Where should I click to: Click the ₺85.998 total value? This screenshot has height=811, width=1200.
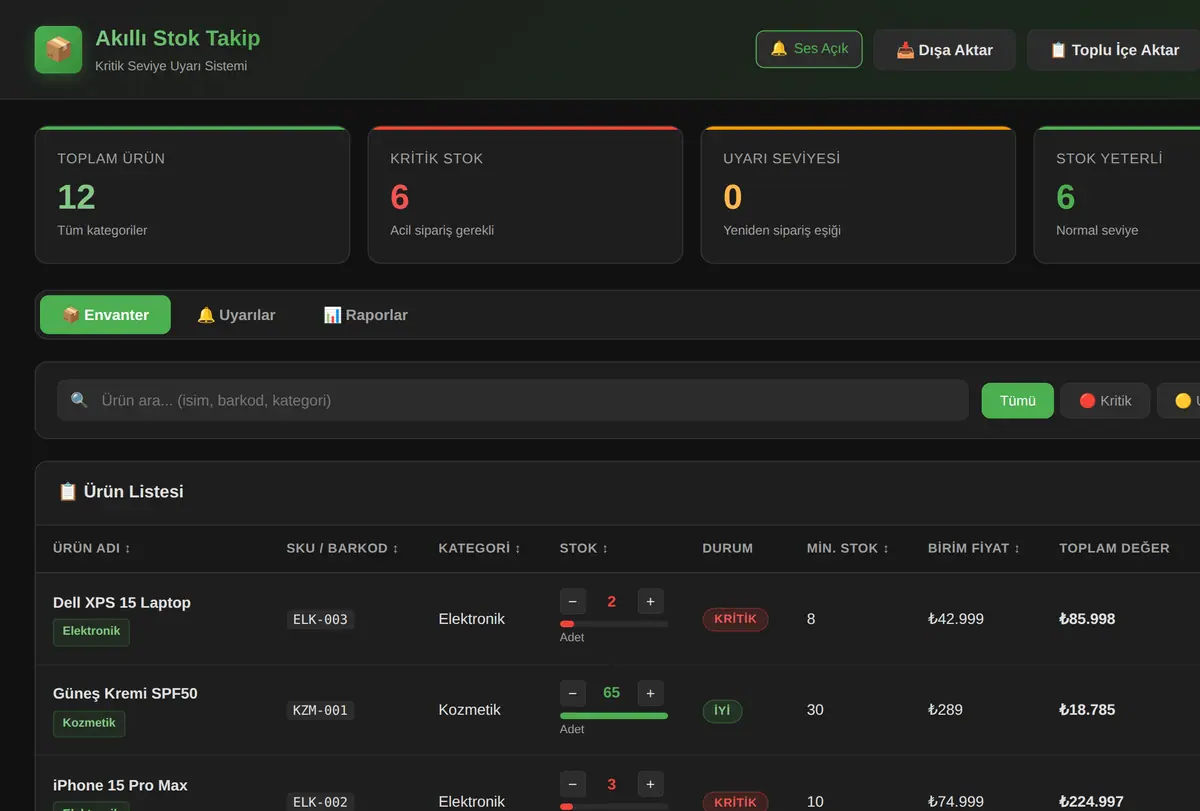pyautogui.click(x=1087, y=619)
